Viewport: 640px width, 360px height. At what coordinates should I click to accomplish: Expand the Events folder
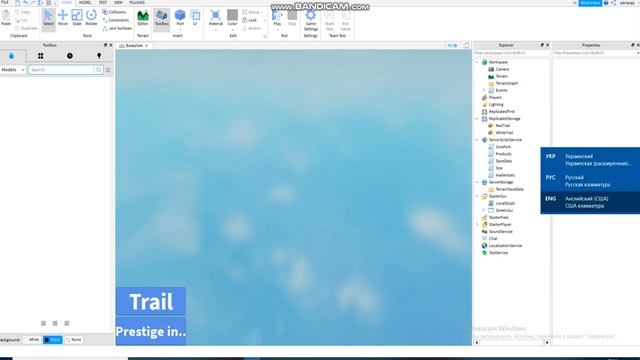(484, 90)
